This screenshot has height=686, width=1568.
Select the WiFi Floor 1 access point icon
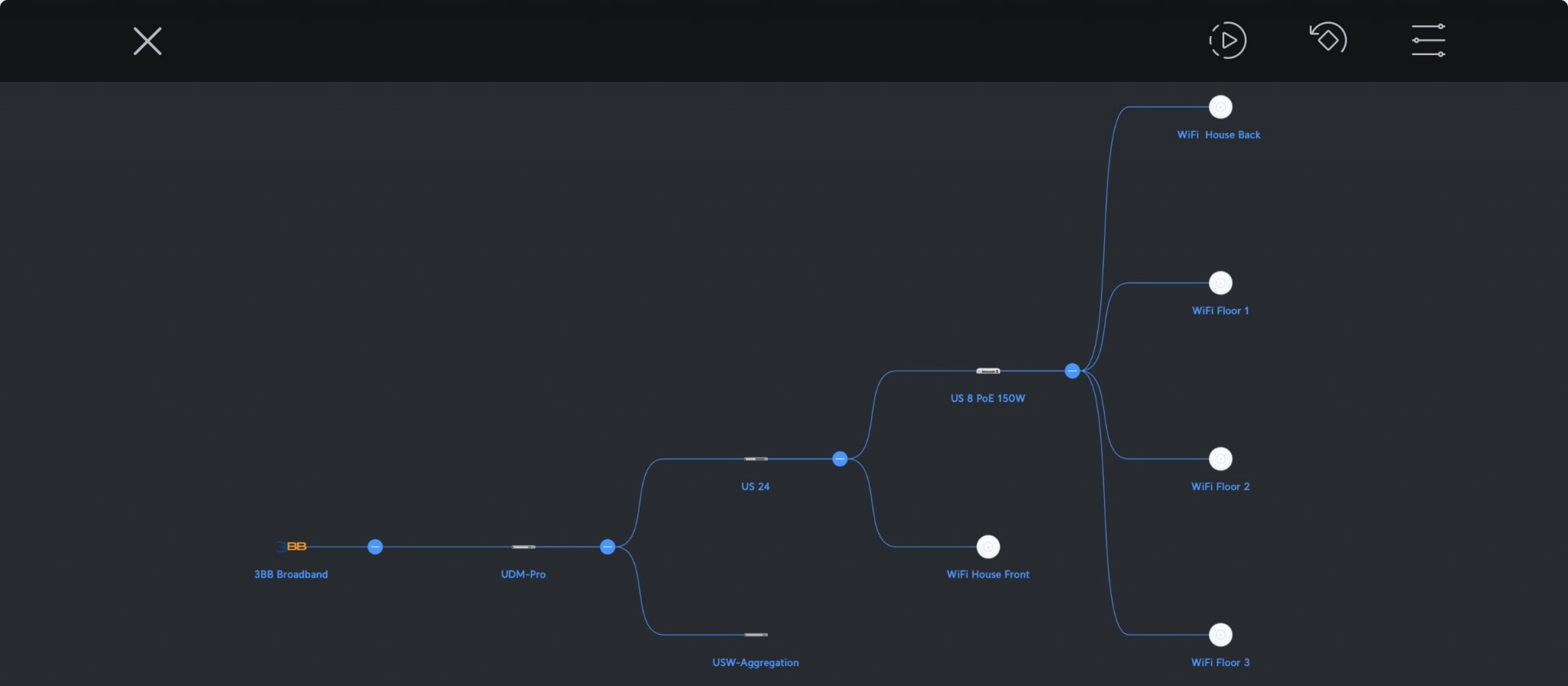(1220, 283)
